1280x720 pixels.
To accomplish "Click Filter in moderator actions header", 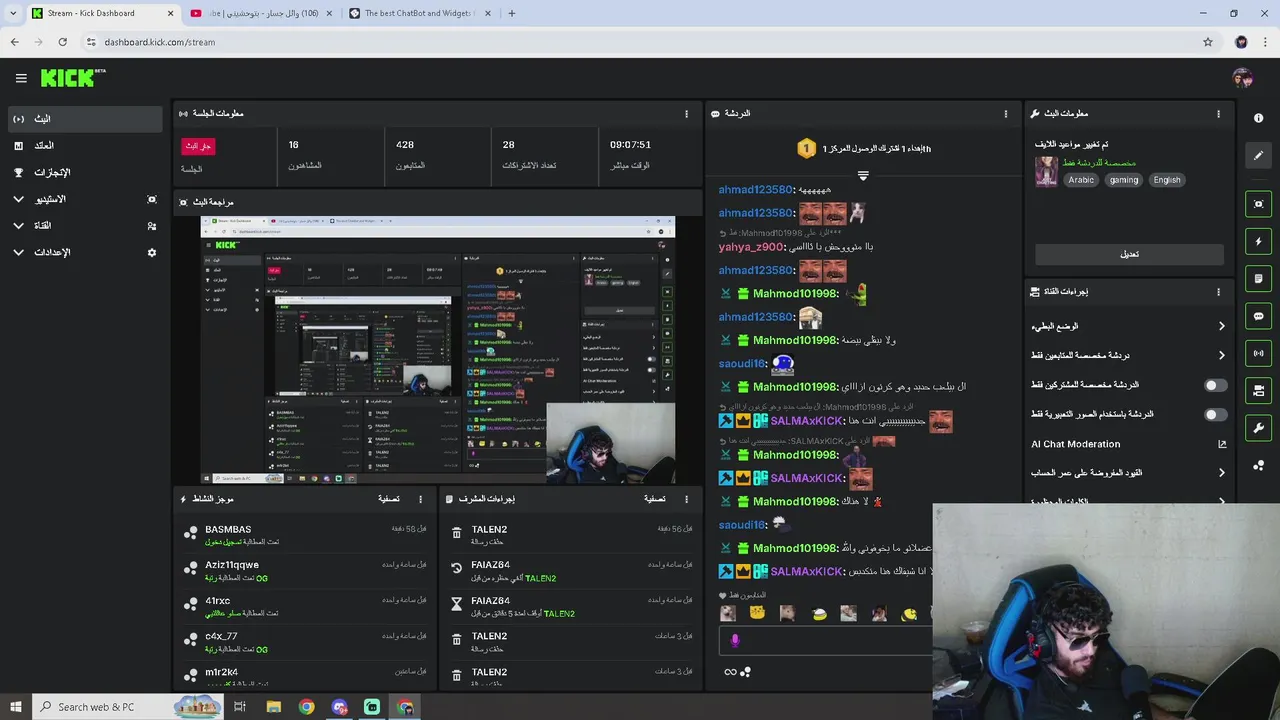I will pyautogui.click(x=654, y=499).
